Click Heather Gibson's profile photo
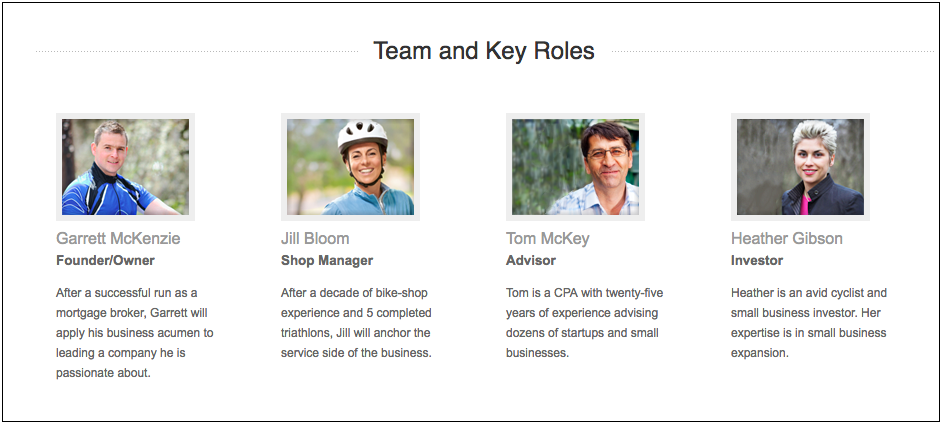Image resolution: width=941 pixels, height=424 pixels. 800,167
